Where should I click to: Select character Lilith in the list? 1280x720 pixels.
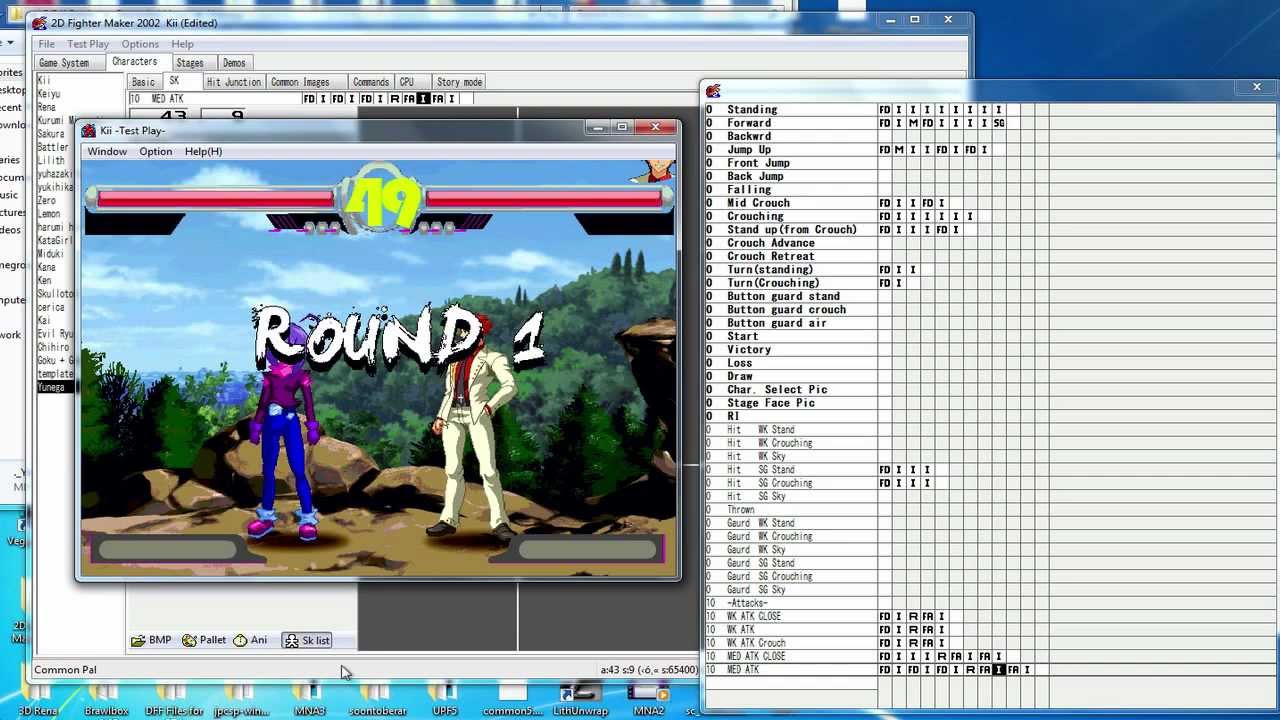pyautogui.click(x=55, y=160)
